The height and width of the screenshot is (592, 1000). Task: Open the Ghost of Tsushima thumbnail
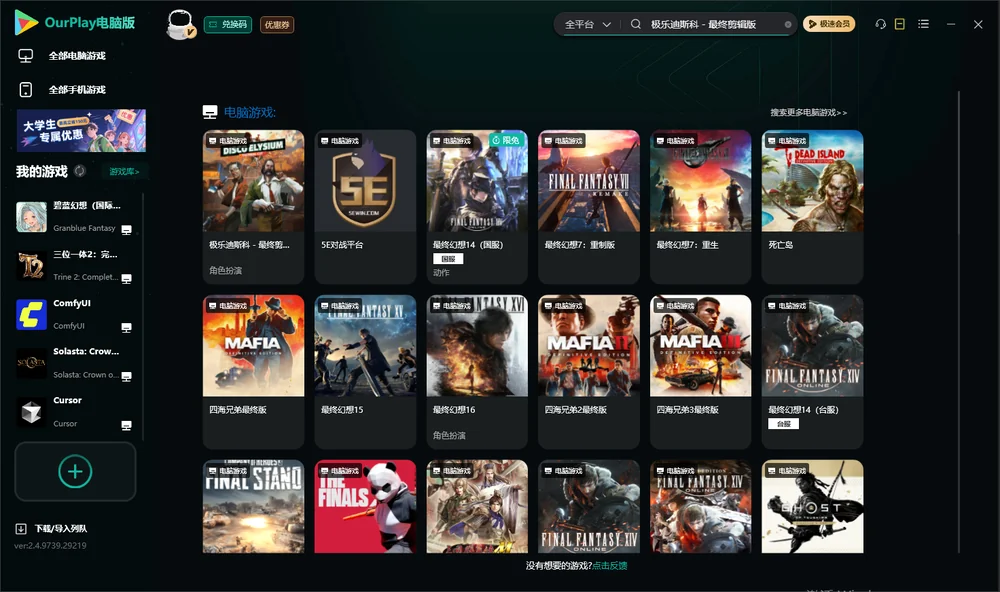(812, 507)
